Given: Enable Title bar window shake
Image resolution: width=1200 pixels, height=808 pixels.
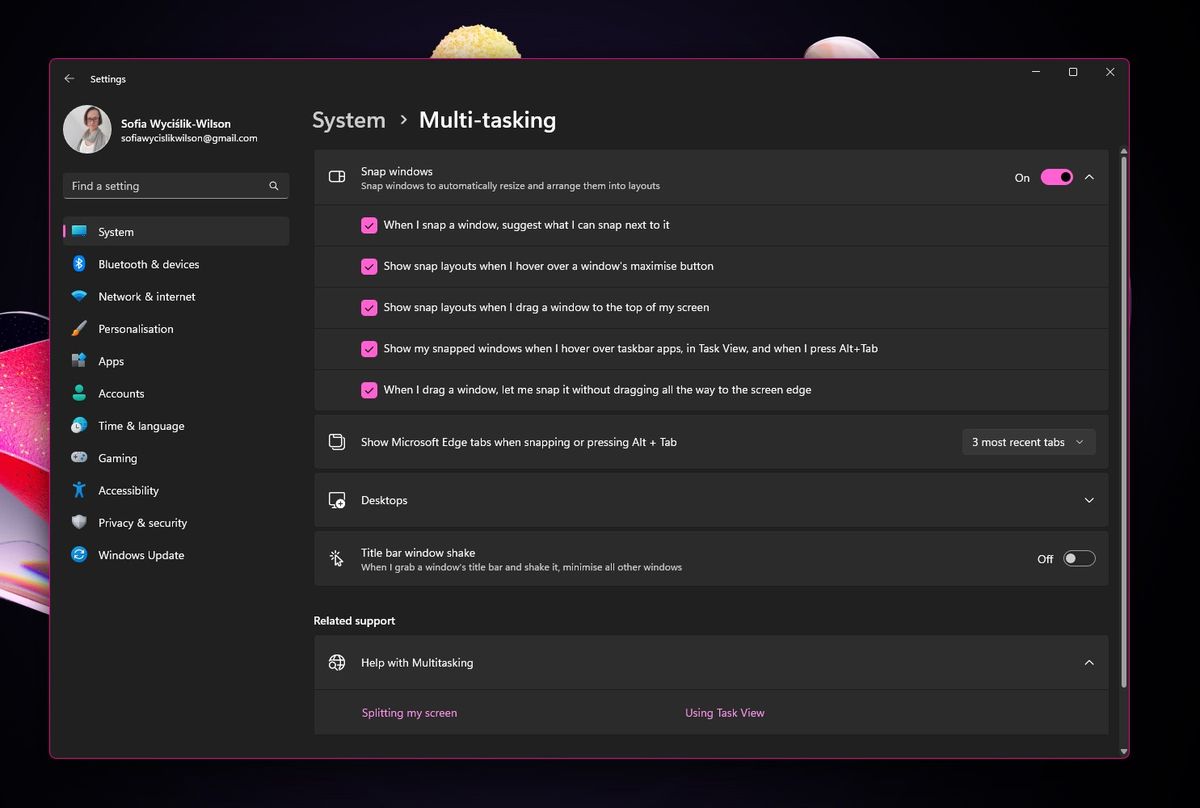Looking at the screenshot, I should 1079,558.
